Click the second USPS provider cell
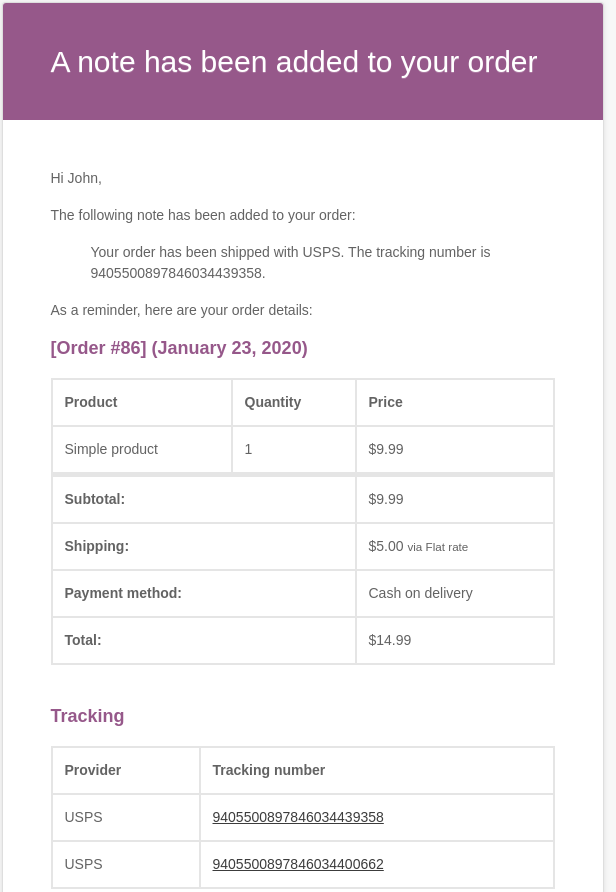This screenshot has width=616, height=892. [126, 864]
